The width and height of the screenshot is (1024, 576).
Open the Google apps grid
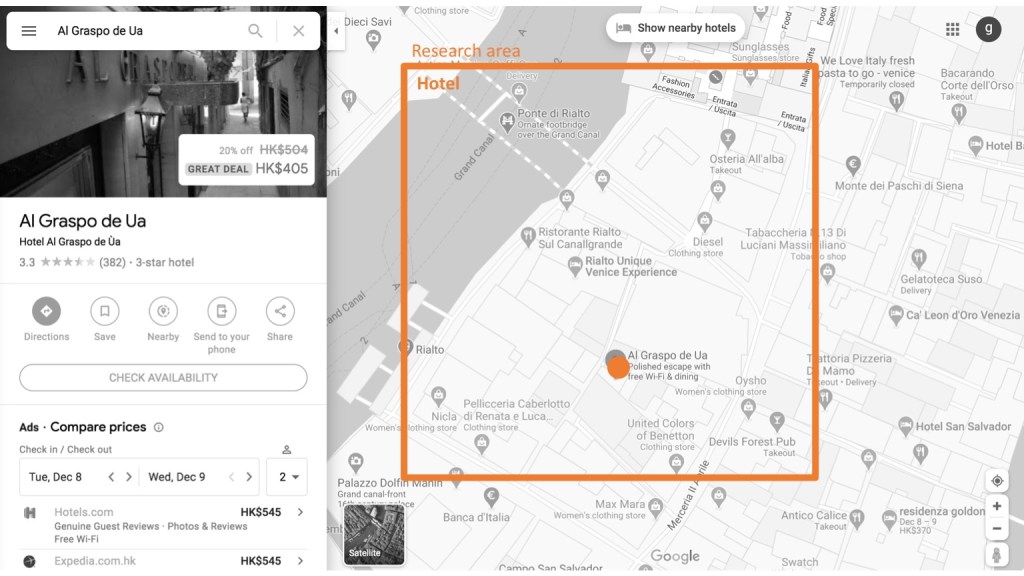[x=952, y=29]
